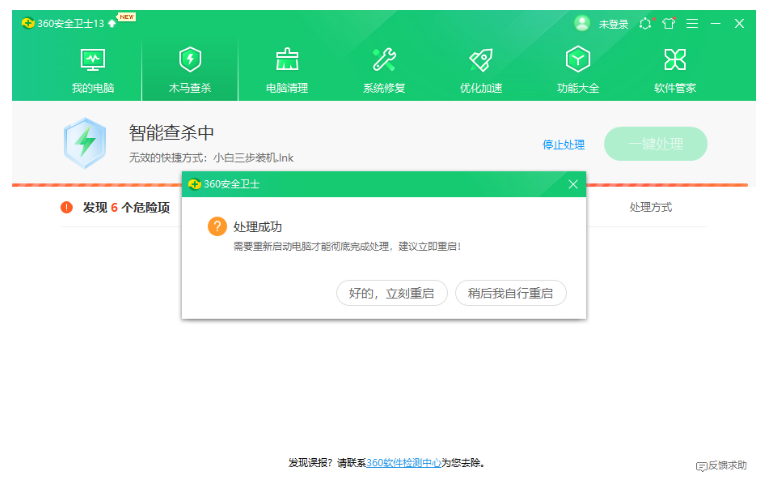Click 停止处理 to stop processing

coord(563,145)
